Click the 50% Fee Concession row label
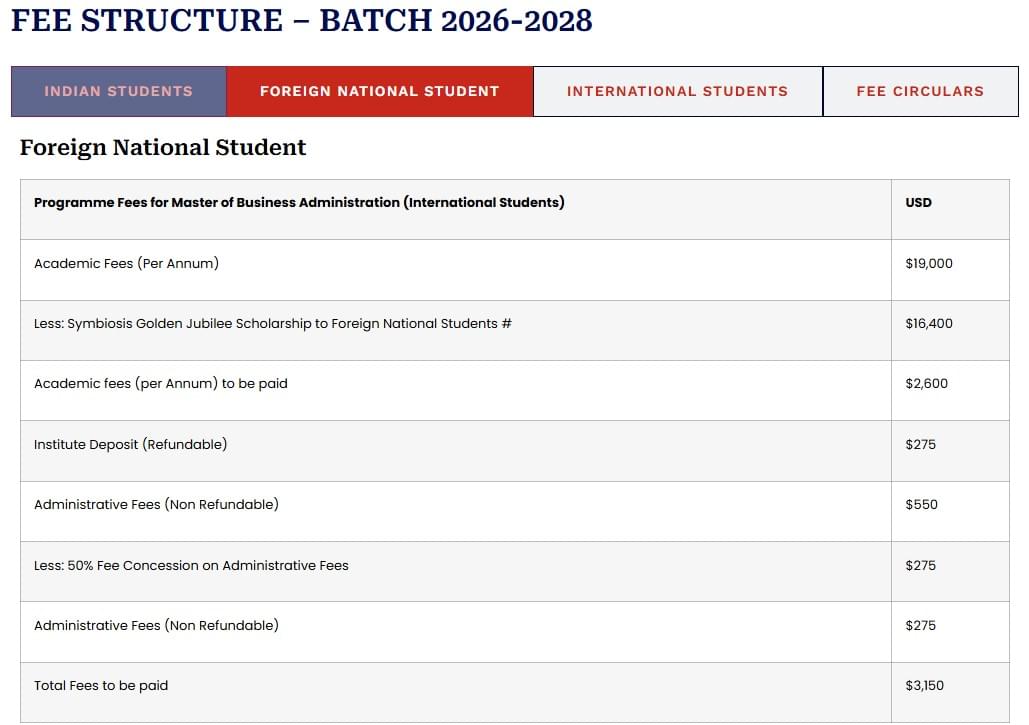This screenshot has width=1029, height=725. (x=191, y=566)
